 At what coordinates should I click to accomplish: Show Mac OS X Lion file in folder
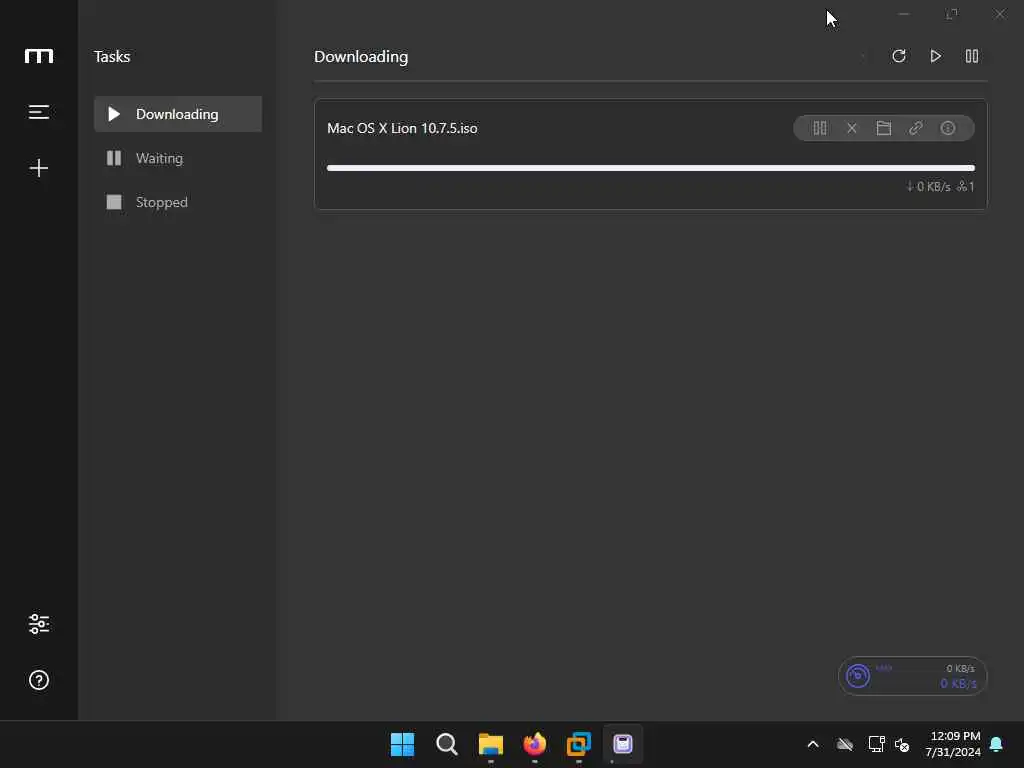pyautogui.click(x=884, y=128)
